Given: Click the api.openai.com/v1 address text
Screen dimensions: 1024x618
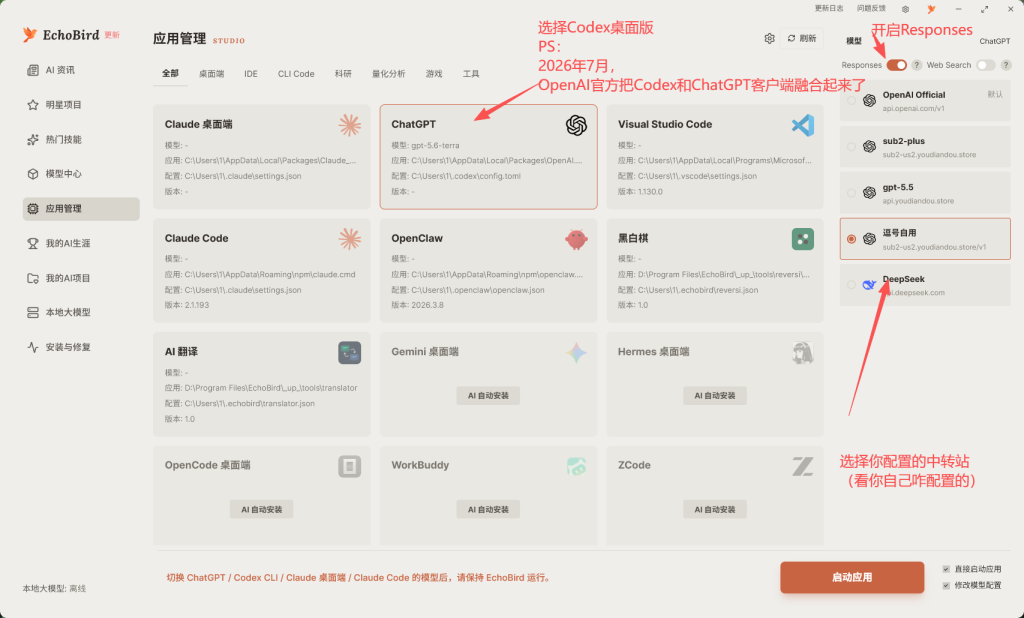Looking at the screenshot, I should [x=913, y=108].
